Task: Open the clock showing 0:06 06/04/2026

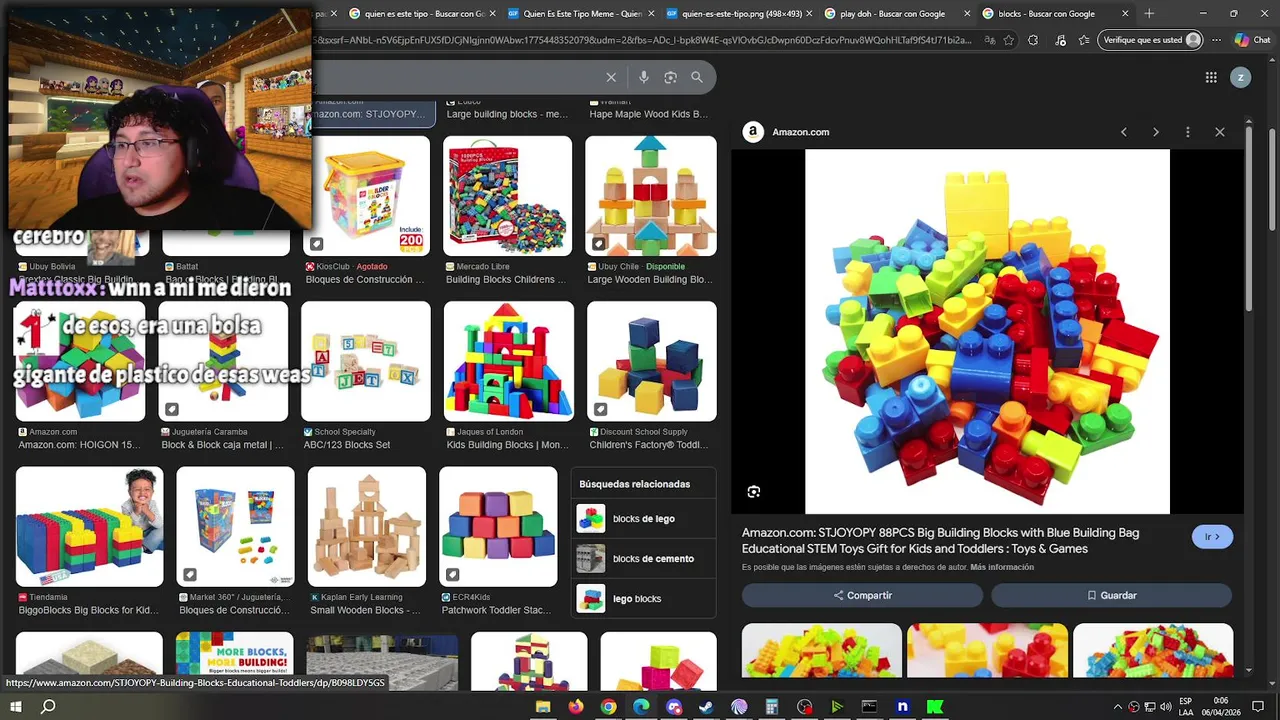Action: (1221, 707)
